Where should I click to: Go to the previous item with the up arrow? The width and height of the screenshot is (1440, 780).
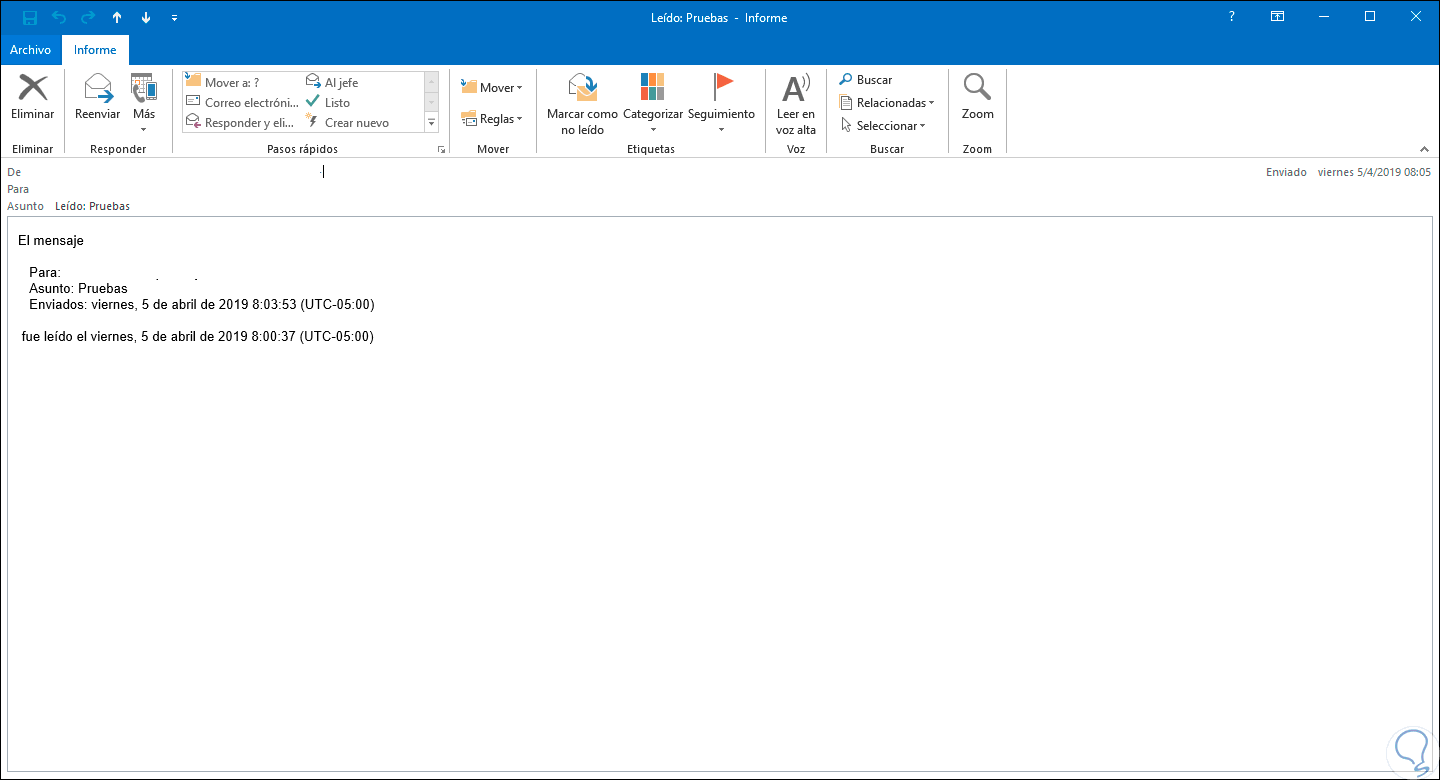click(117, 18)
